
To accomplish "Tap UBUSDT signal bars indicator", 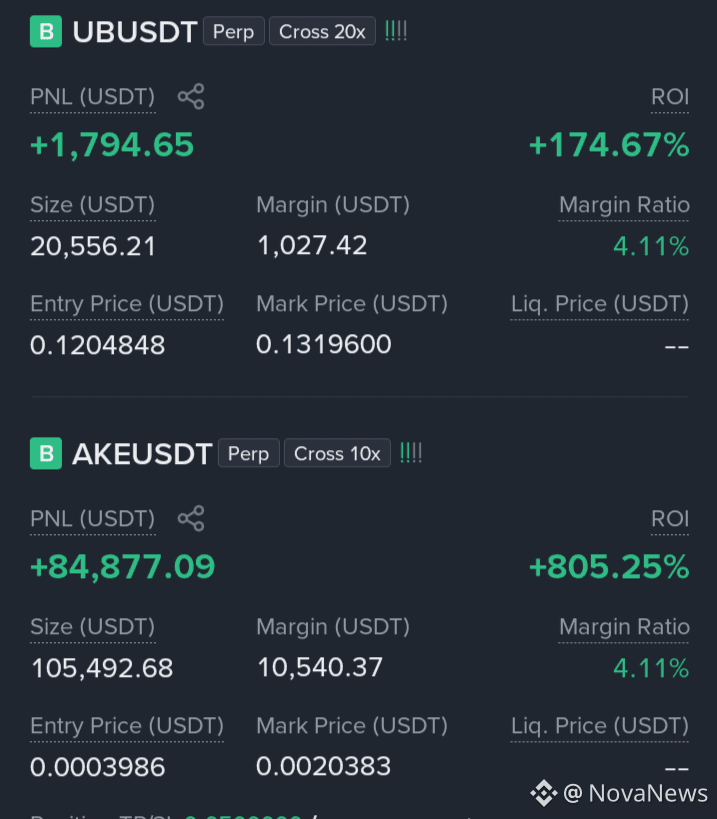I will pos(396,31).
